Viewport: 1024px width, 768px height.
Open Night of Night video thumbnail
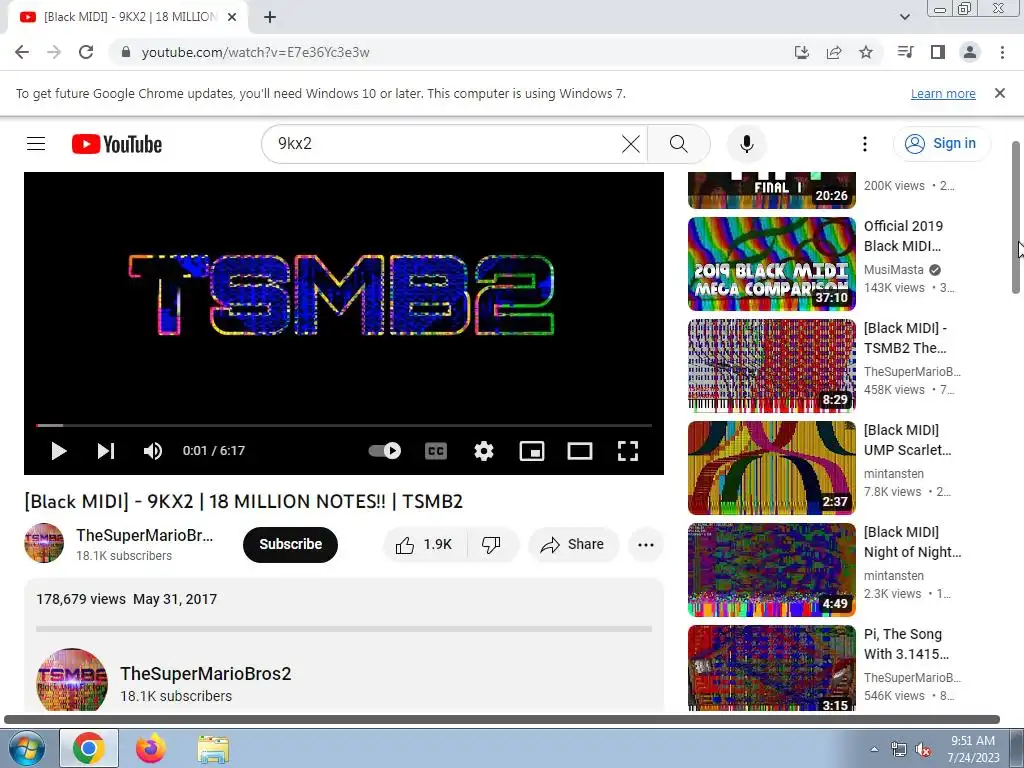click(771, 569)
